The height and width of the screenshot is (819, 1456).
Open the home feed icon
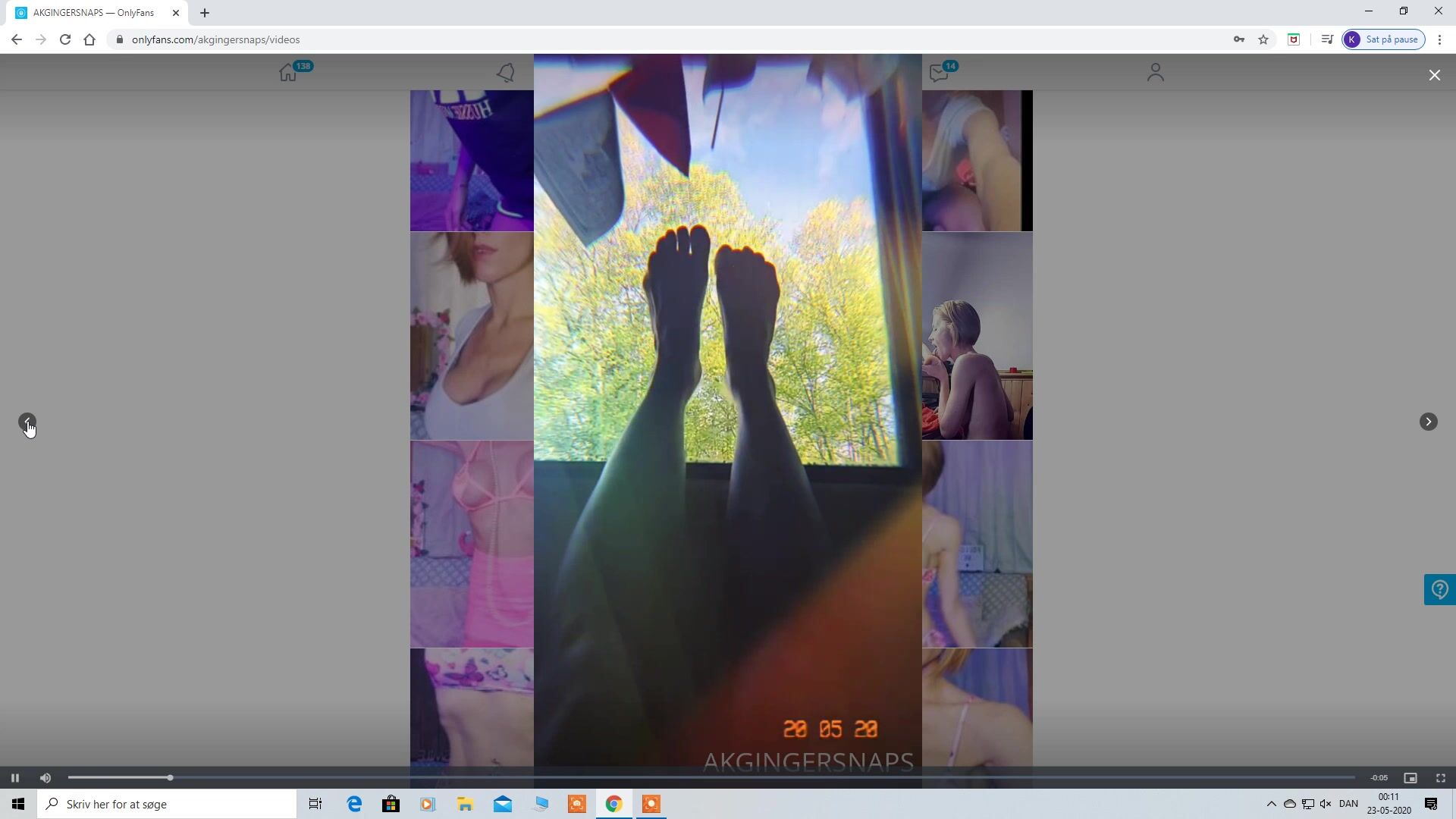point(288,72)
